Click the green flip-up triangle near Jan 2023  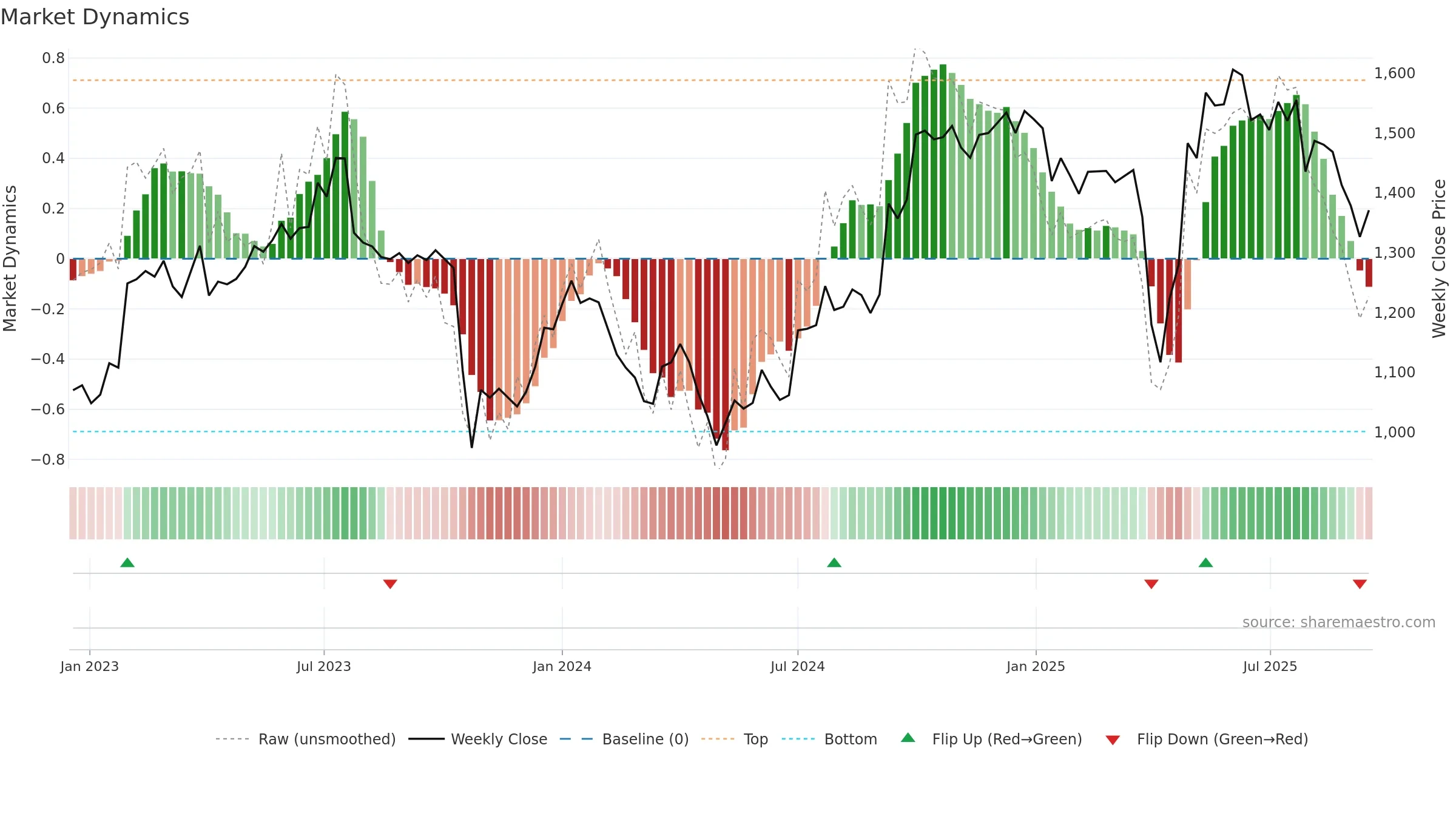tap(127, 563)
